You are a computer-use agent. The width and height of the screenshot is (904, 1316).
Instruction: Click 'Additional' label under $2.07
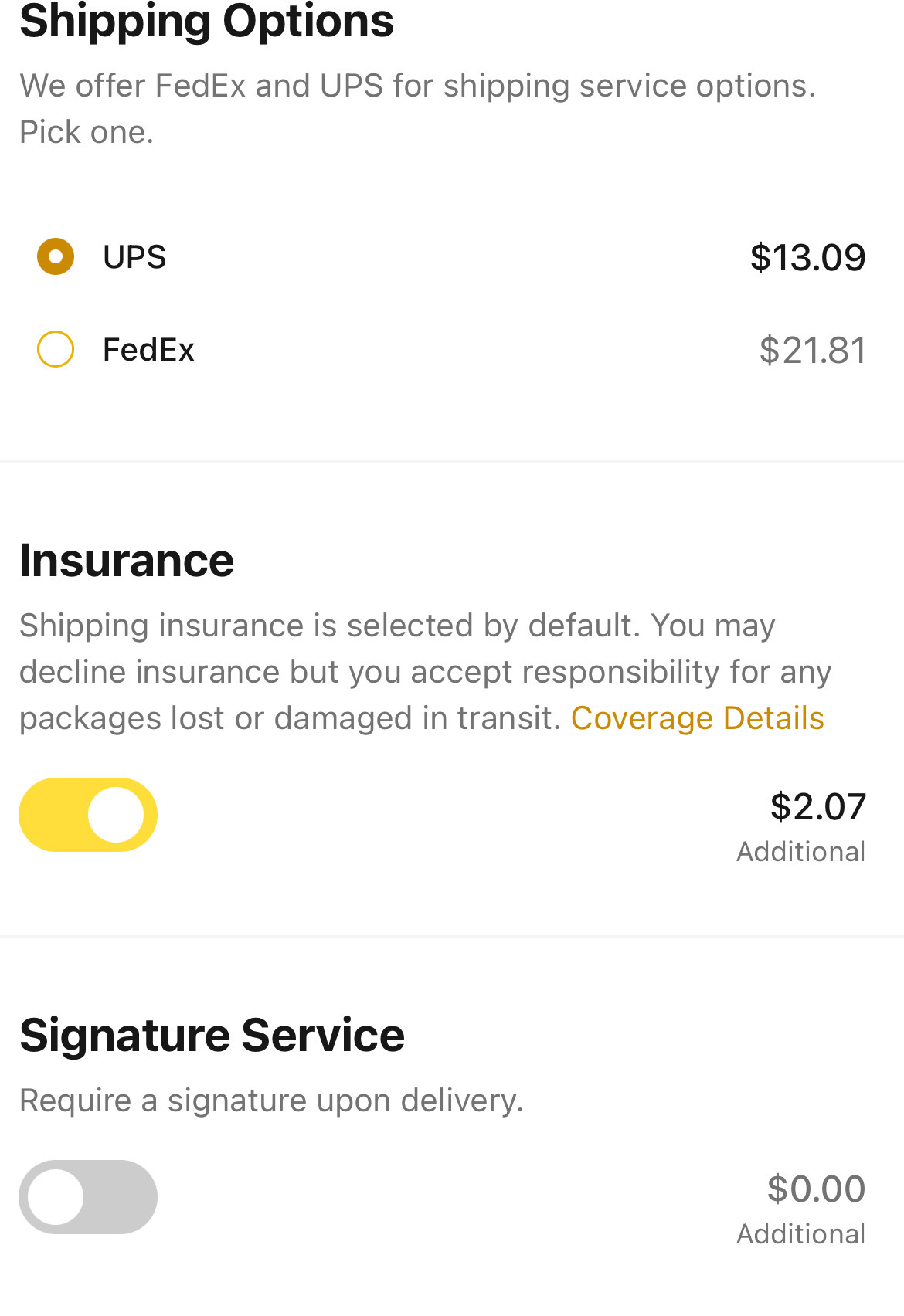tap(801, 852)
